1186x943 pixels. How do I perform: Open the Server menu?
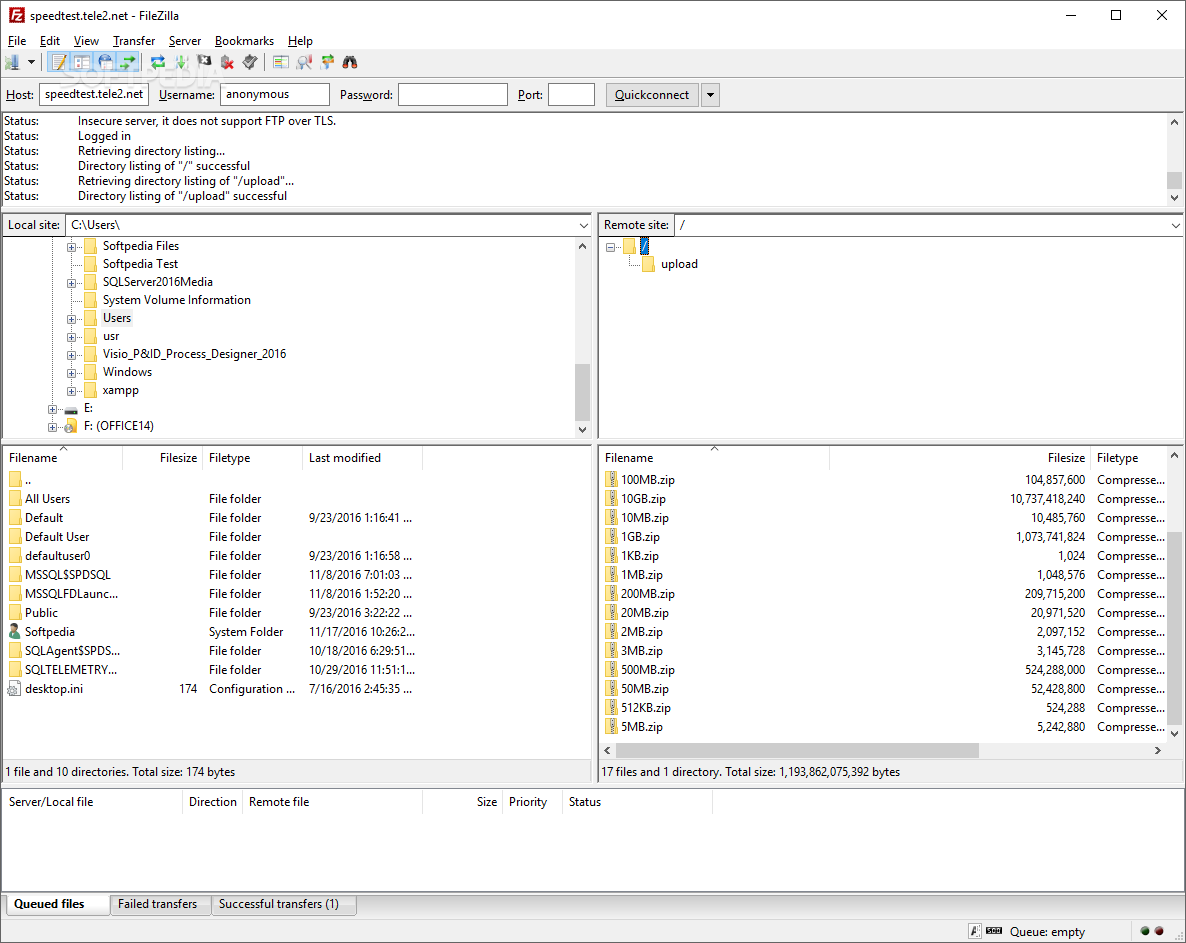pyautogui.click(x=185, y=41)
